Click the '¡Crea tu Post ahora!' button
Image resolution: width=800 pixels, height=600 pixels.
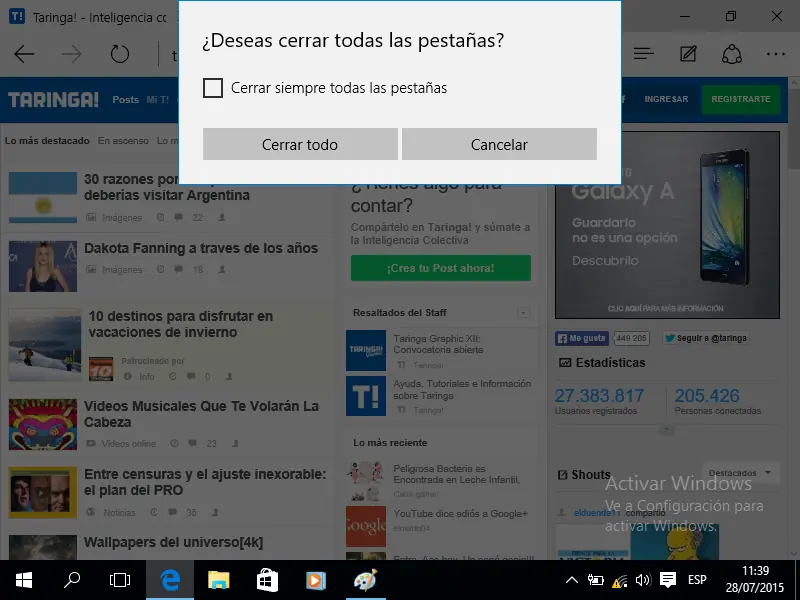(441, 268)
